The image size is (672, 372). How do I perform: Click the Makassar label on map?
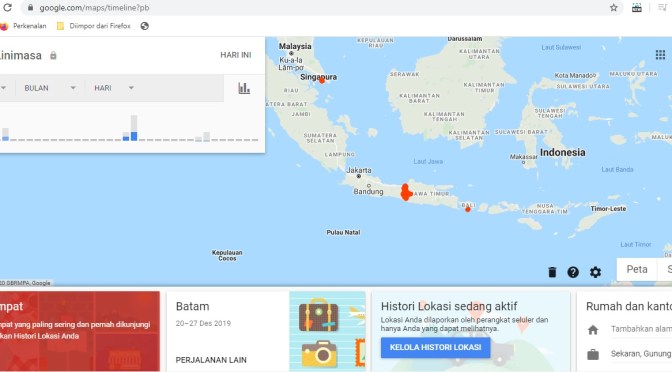tap(523, 157)
